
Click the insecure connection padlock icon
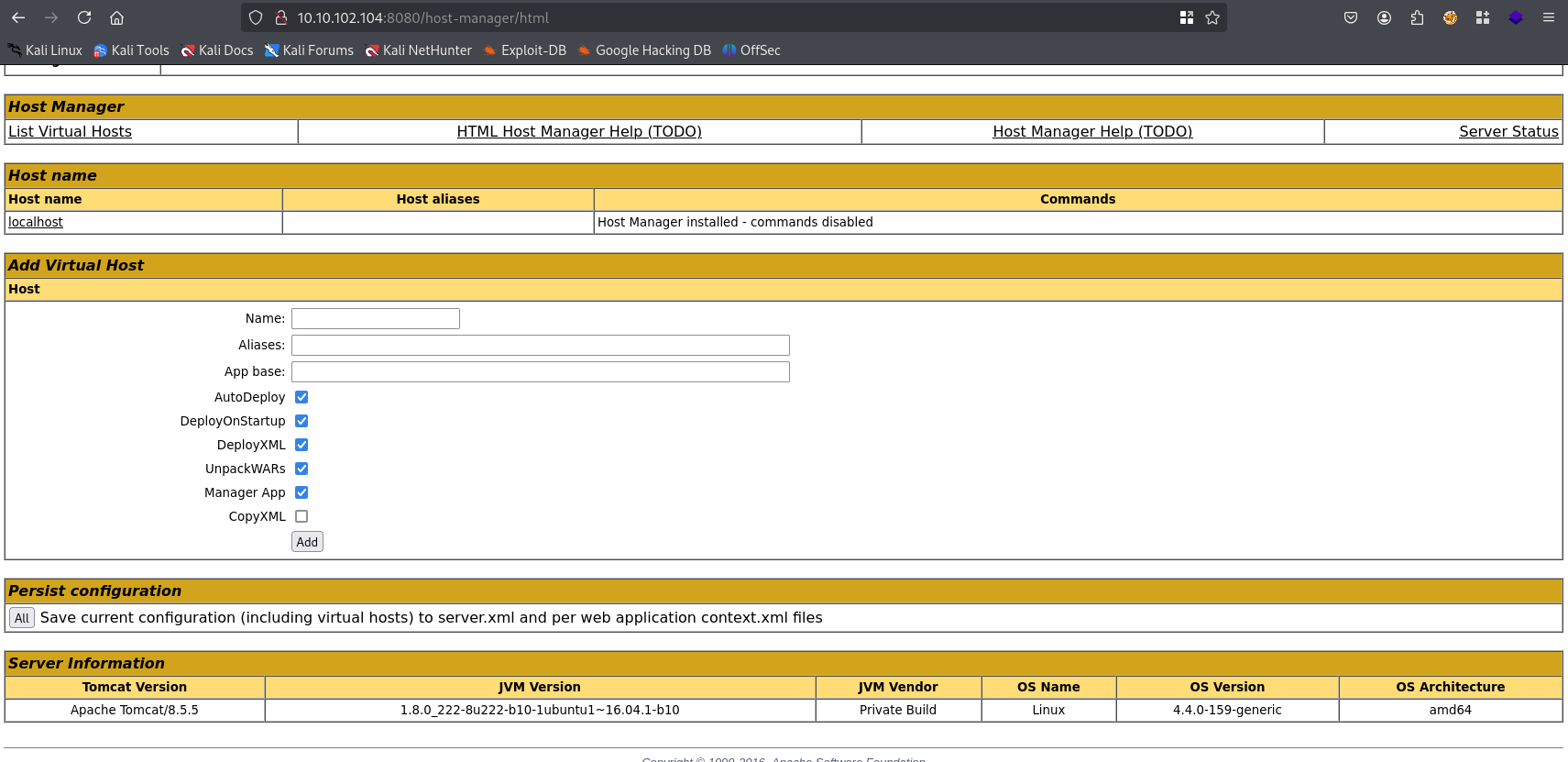[281, 17]
